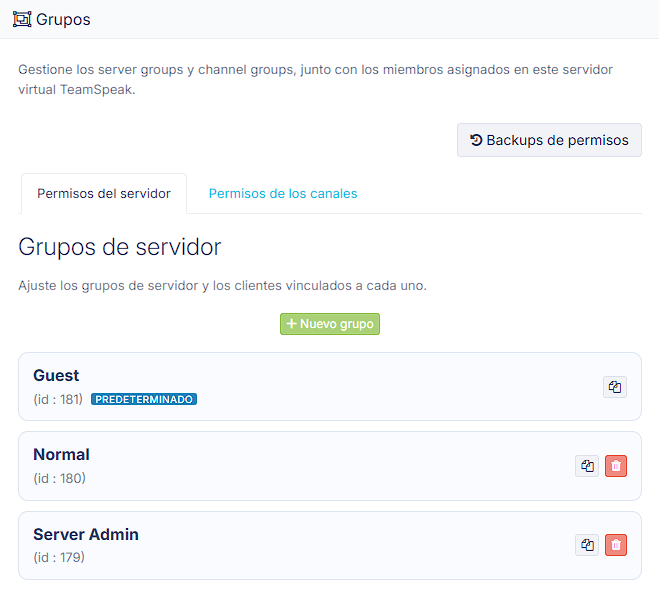Click the Grupos de servidor heading
This screenshot has width=659, height=598.
click(x=119, y=247)
